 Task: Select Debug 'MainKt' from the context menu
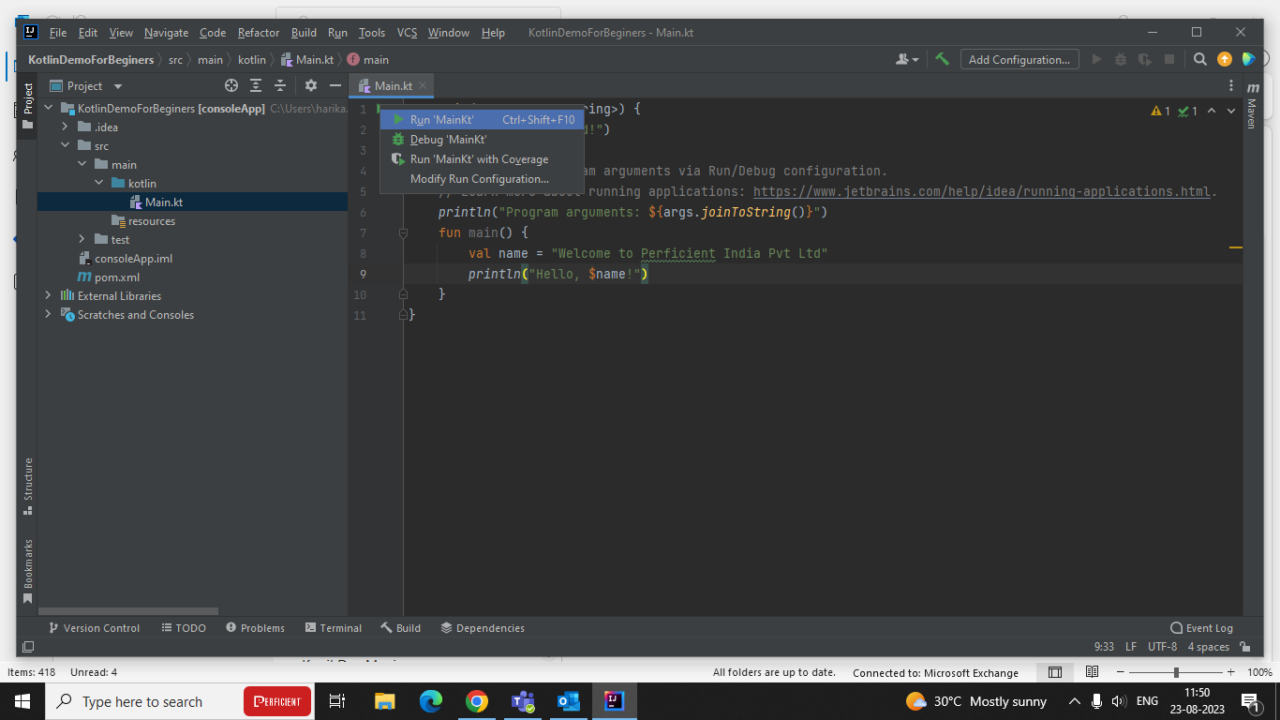tap(447, 139)
